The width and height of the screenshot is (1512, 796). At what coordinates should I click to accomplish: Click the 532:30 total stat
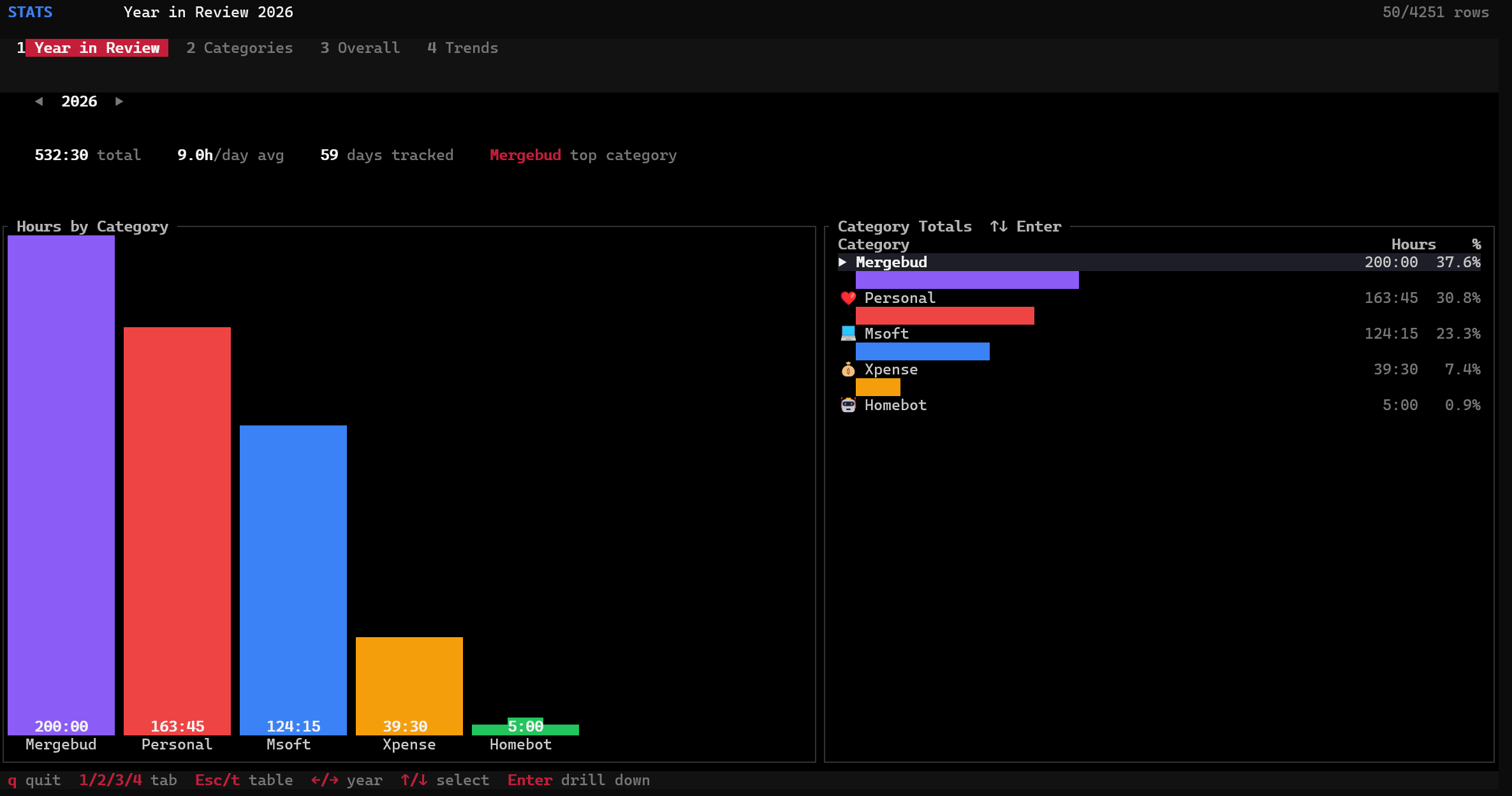click(x=88, y=155)
